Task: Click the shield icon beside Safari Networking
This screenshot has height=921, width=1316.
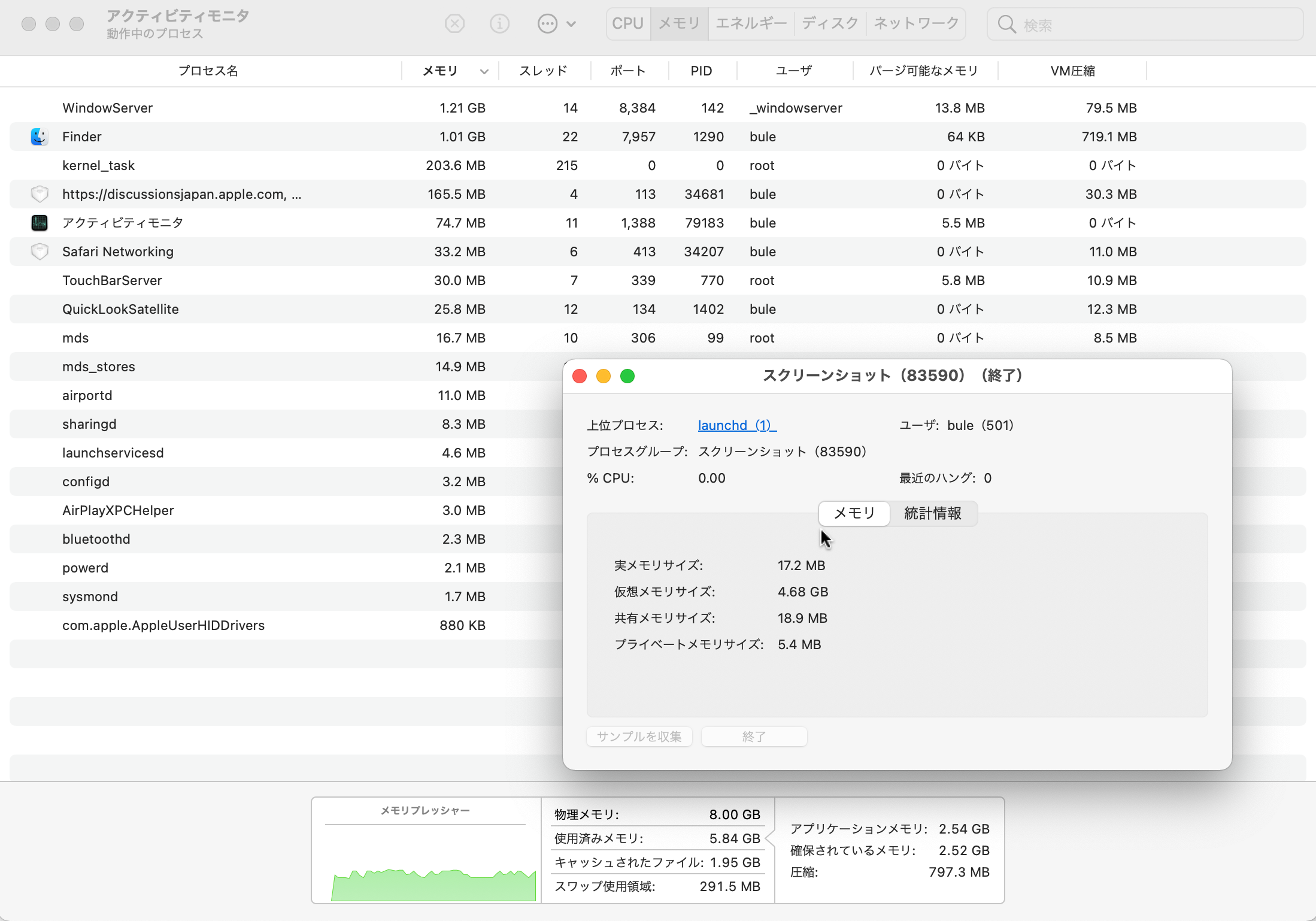Action: (40, 252)
